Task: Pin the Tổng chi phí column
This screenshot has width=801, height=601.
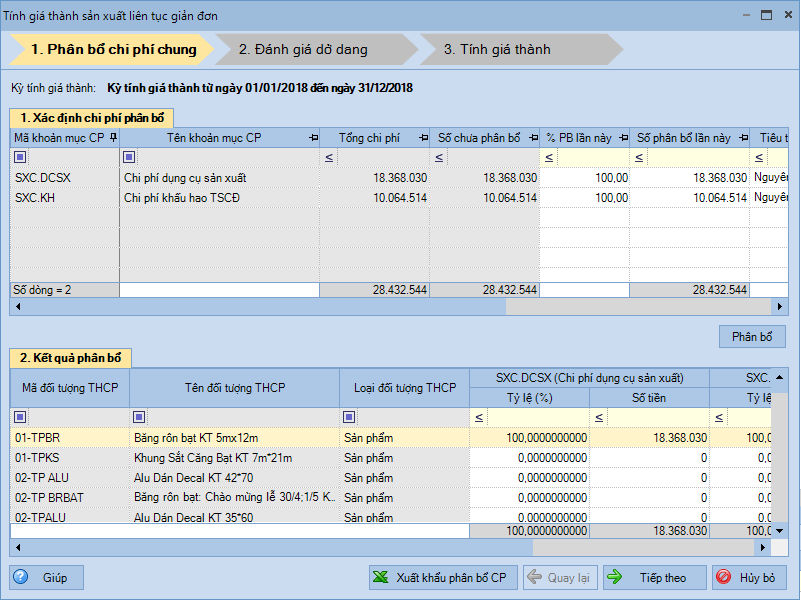Action: tap(423, 137)
